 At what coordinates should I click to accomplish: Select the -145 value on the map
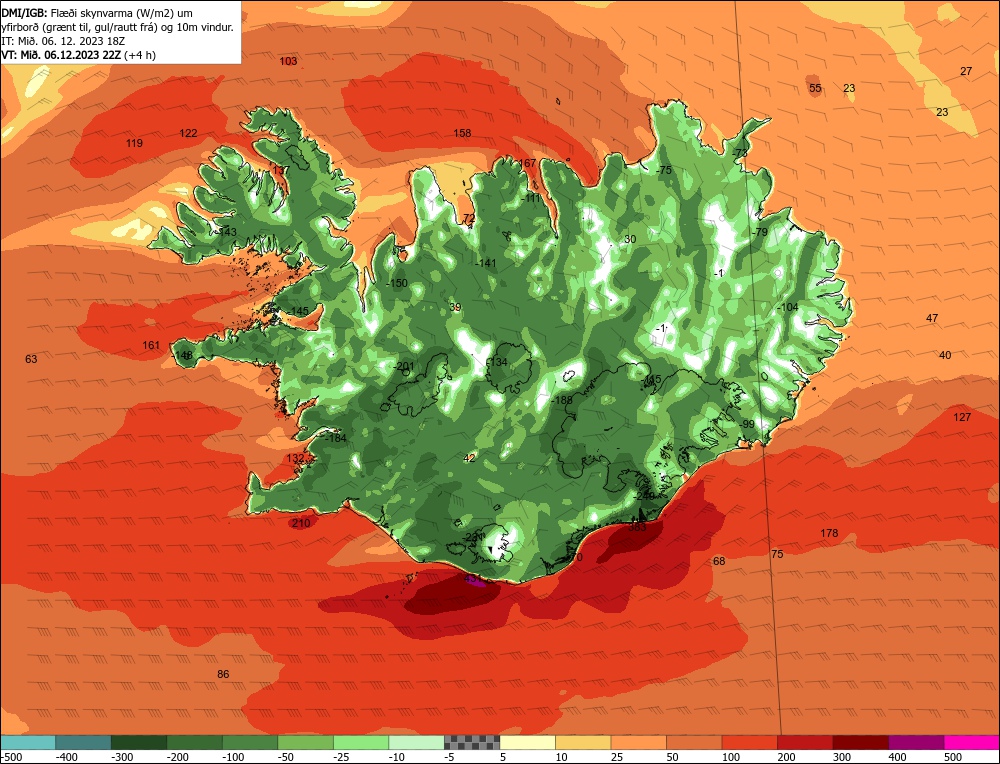click(298, 311)
